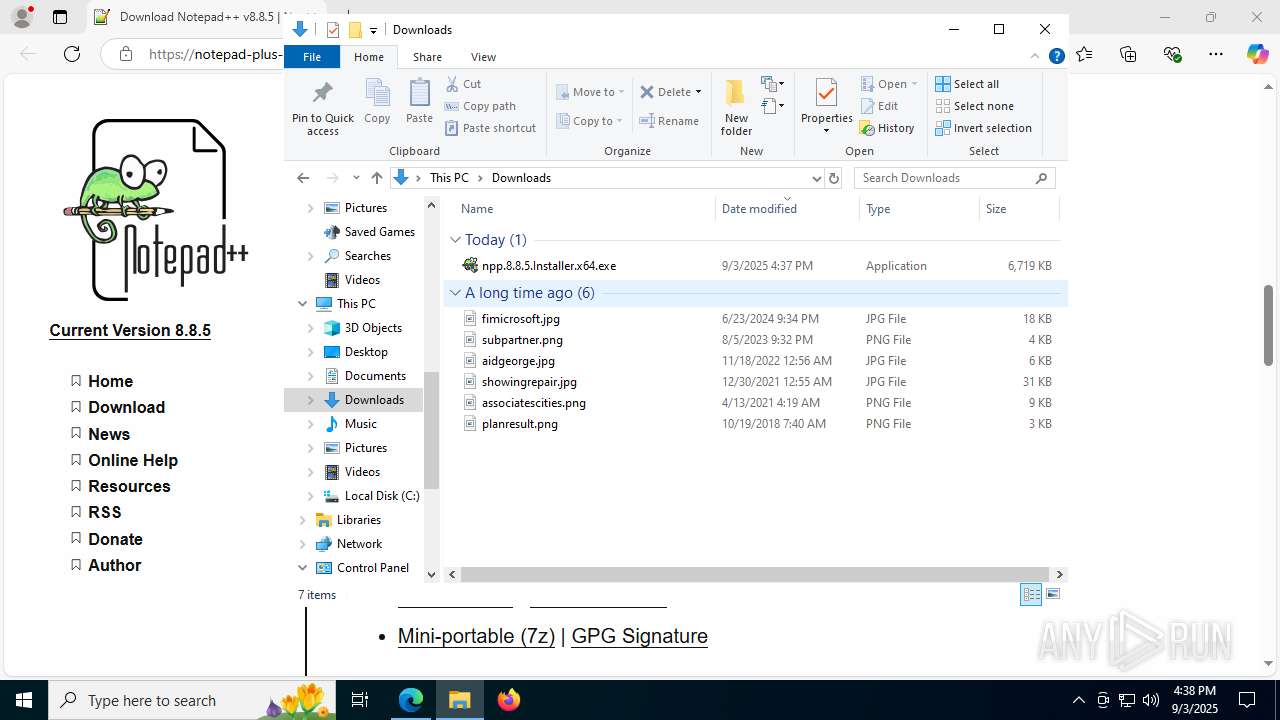Click the Download link on Notepad++ site
Screen dimensions: 1280x720
click(126, 407)
